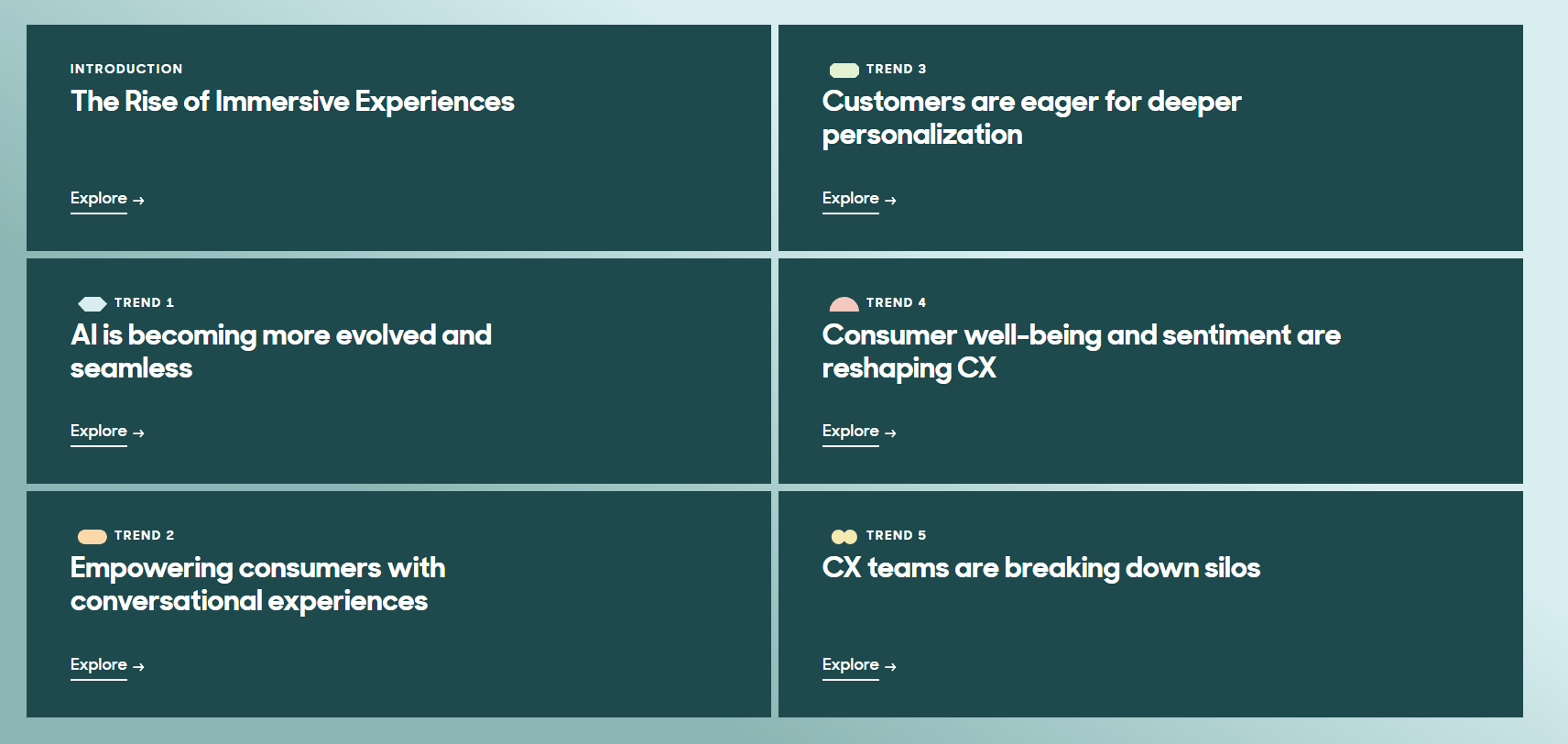Click the green pill icon beside Trend 3
The height and width of the screenshot is (744, 1568).
tap(844, 71)
